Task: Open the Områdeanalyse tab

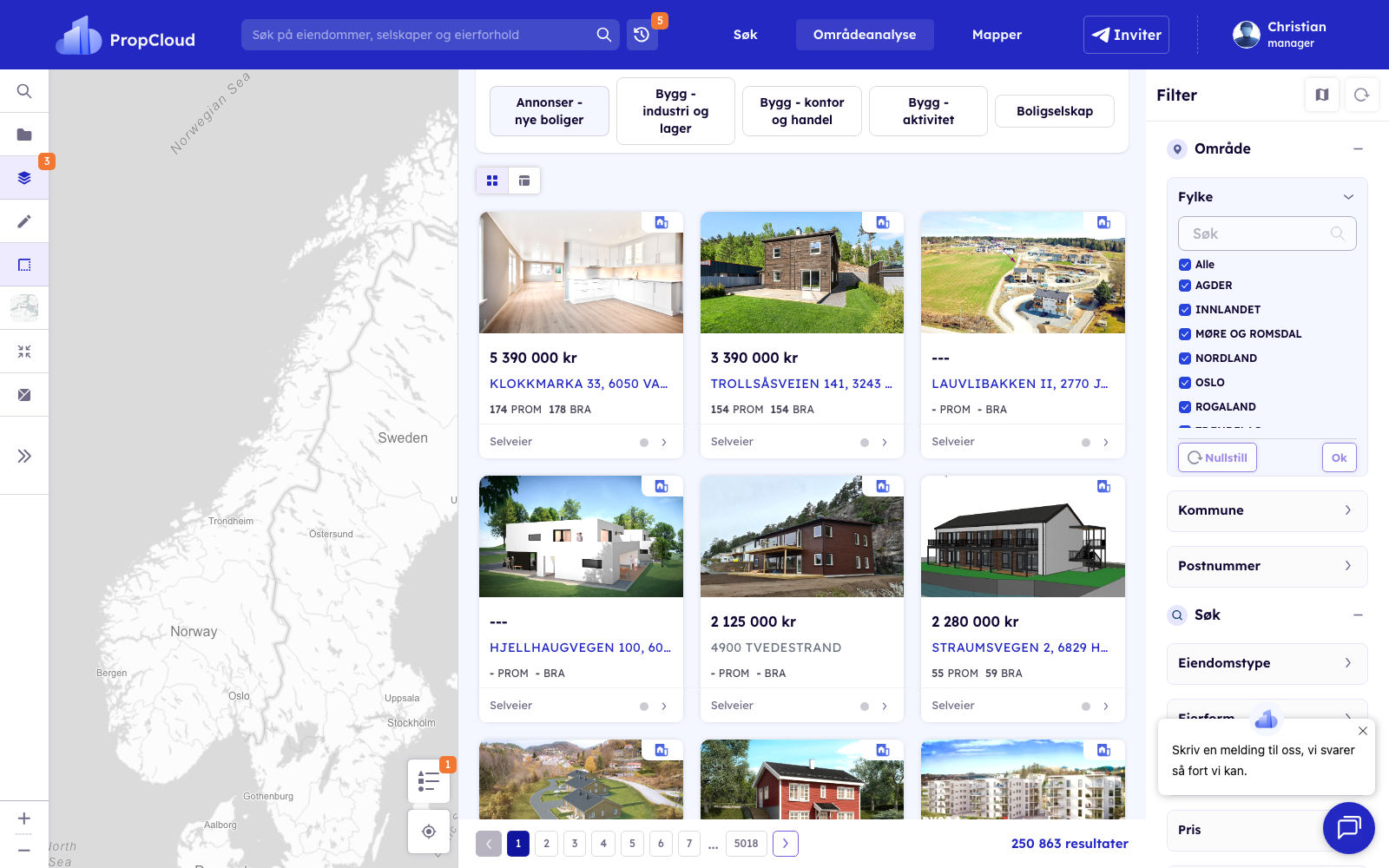Action: pos(865,35)
